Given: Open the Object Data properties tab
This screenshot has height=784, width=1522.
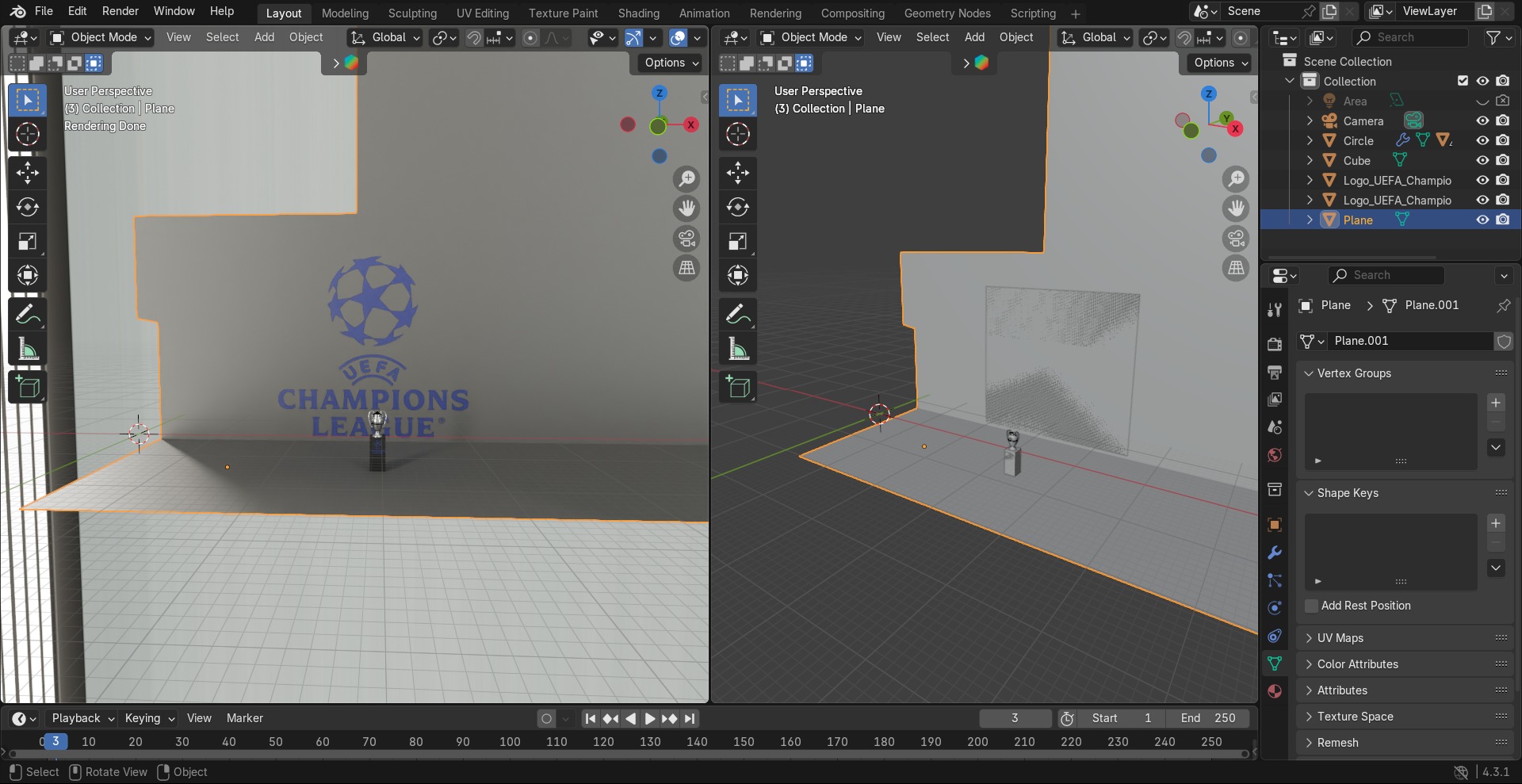Looking at the screenshot, I should click(x=1275, y=664).
